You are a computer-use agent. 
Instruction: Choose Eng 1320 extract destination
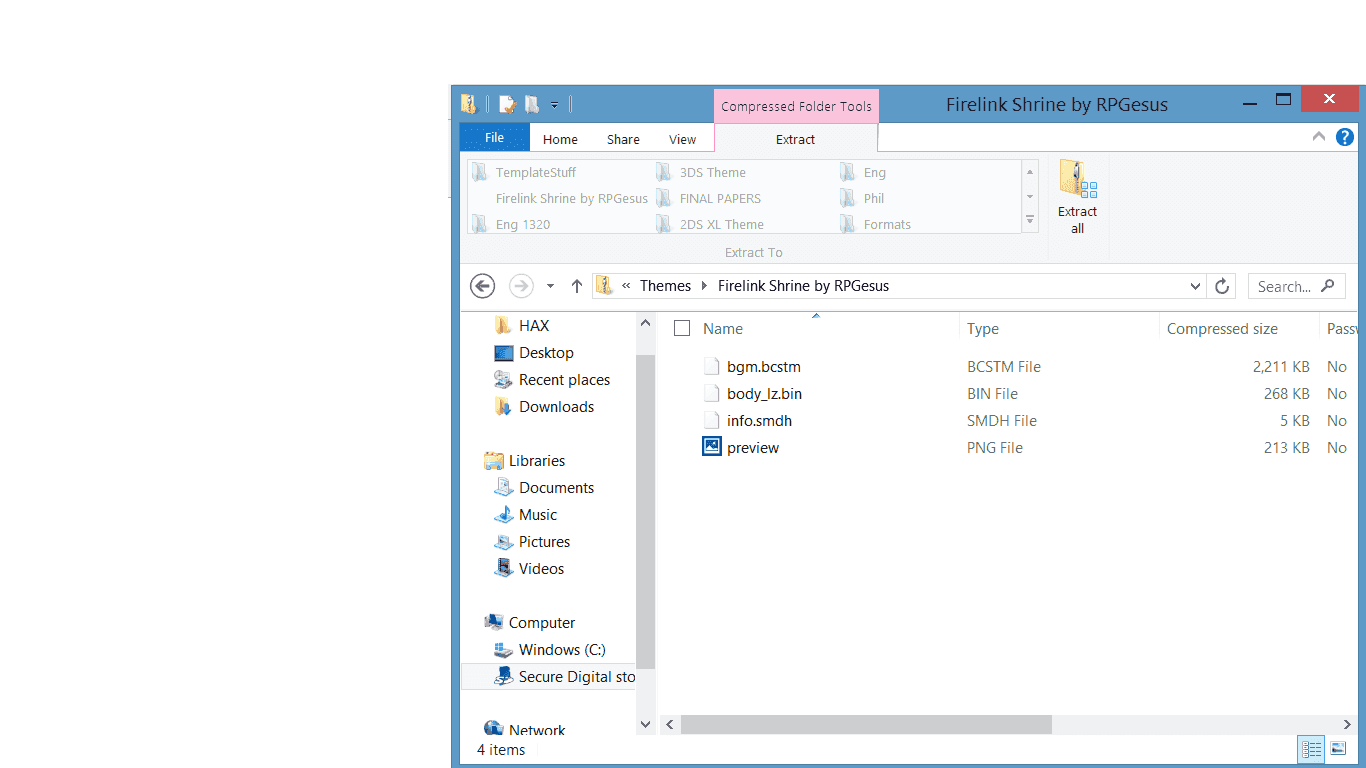[x=523, y=224]
